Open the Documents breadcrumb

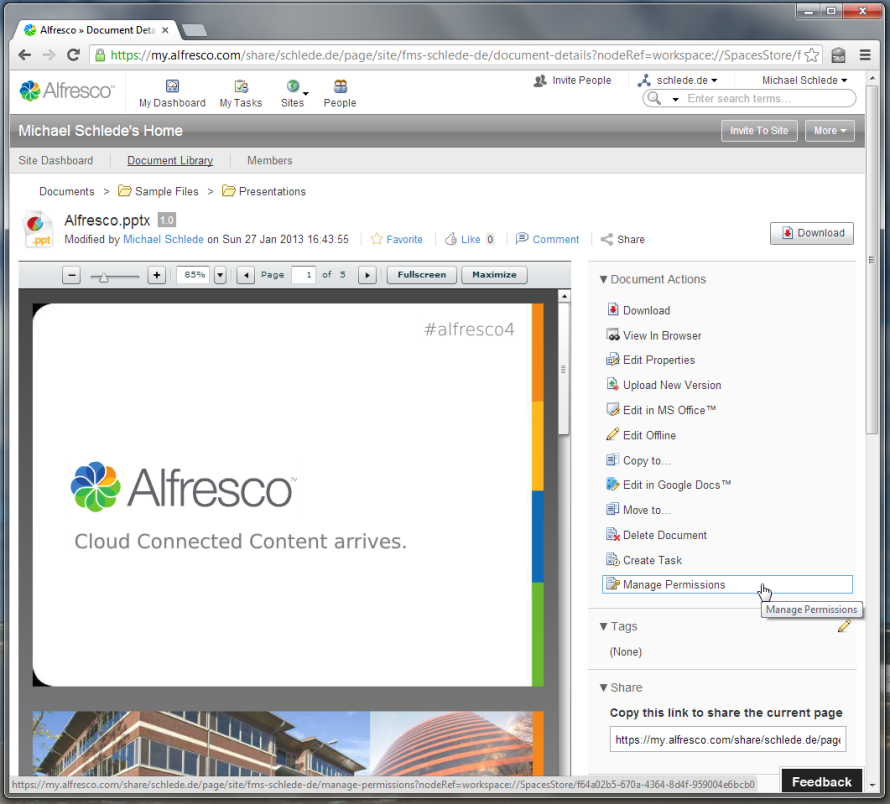[67, 191]
